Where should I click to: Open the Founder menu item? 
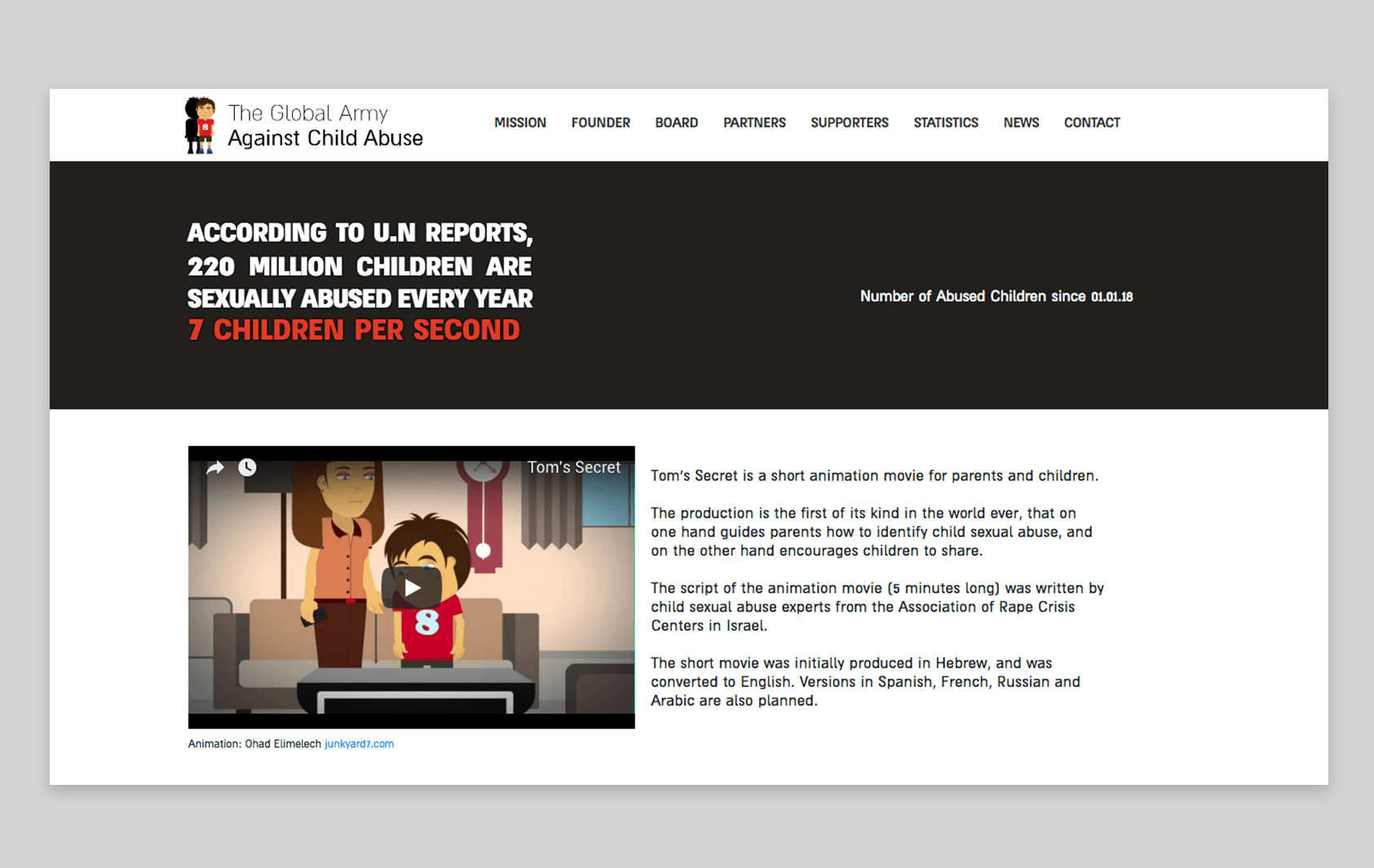coord(601,123)
